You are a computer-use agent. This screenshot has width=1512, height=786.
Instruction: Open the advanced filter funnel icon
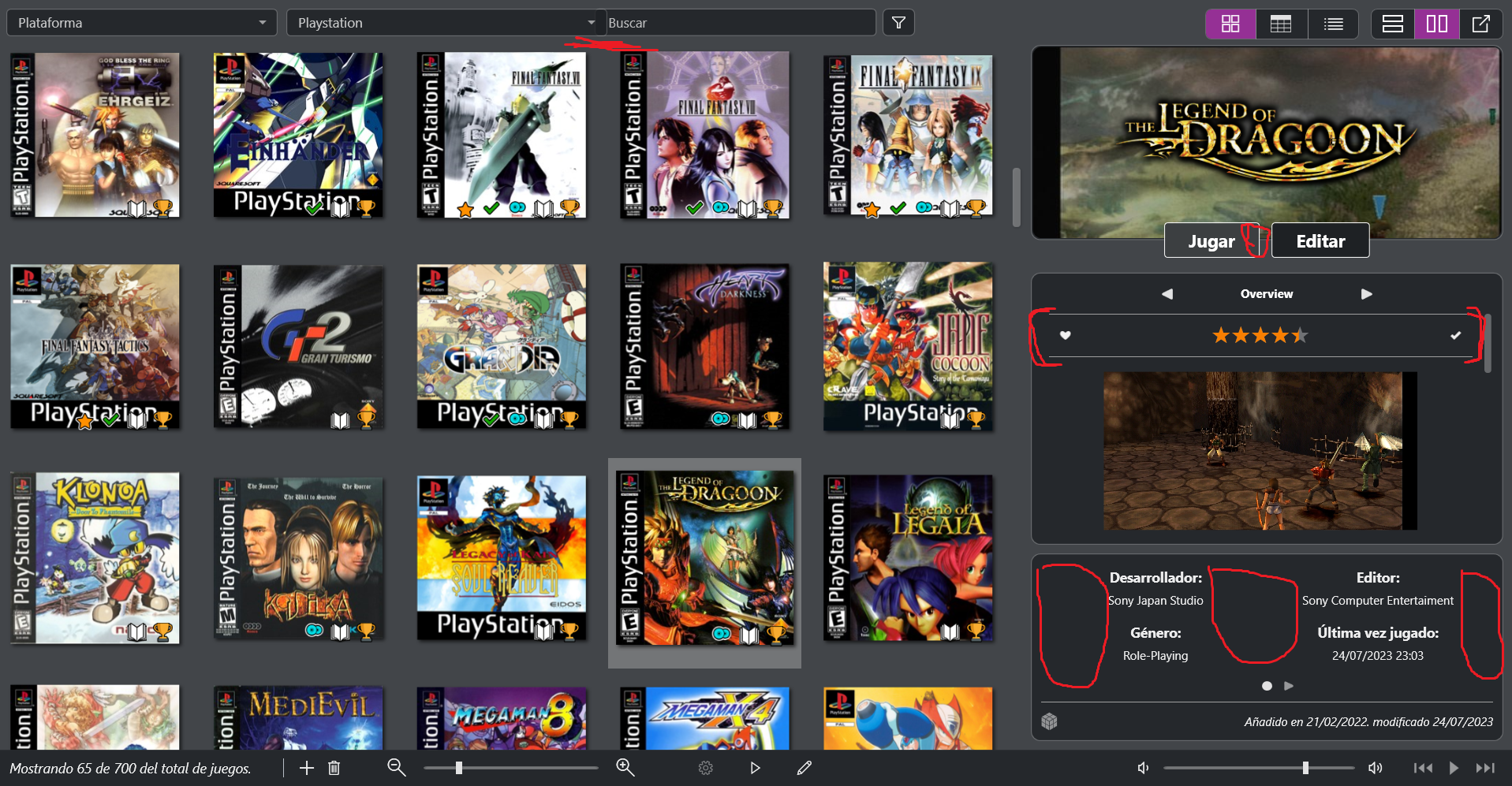click(898, 23)
